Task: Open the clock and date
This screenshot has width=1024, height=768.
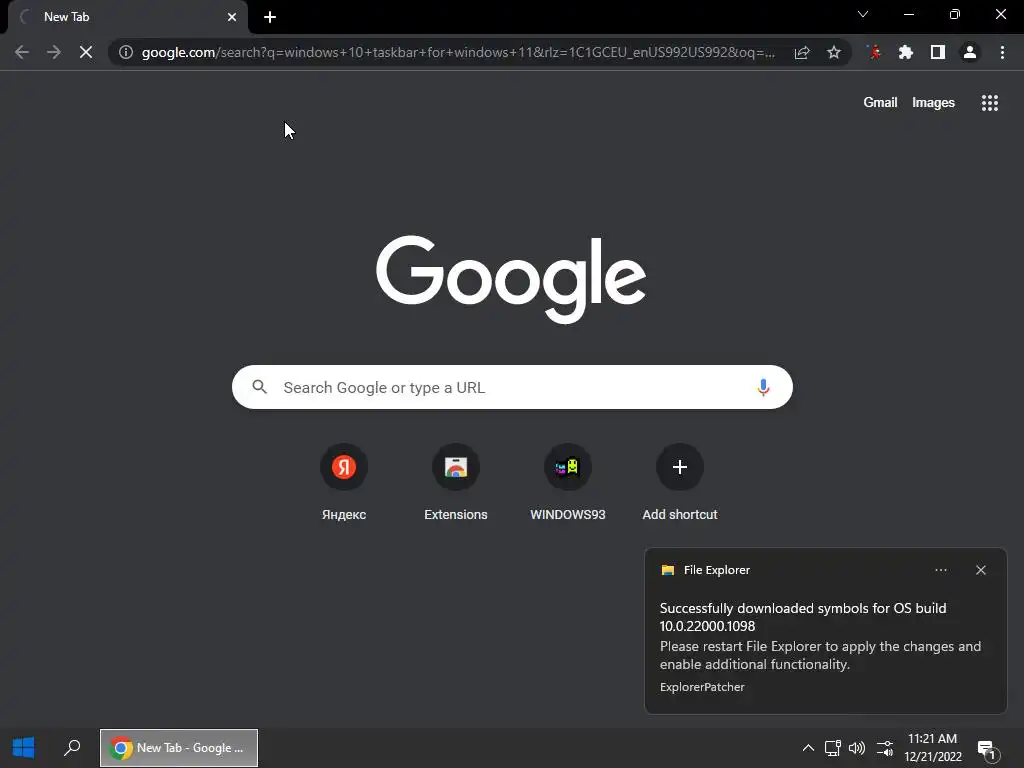Action: (933, 748)
